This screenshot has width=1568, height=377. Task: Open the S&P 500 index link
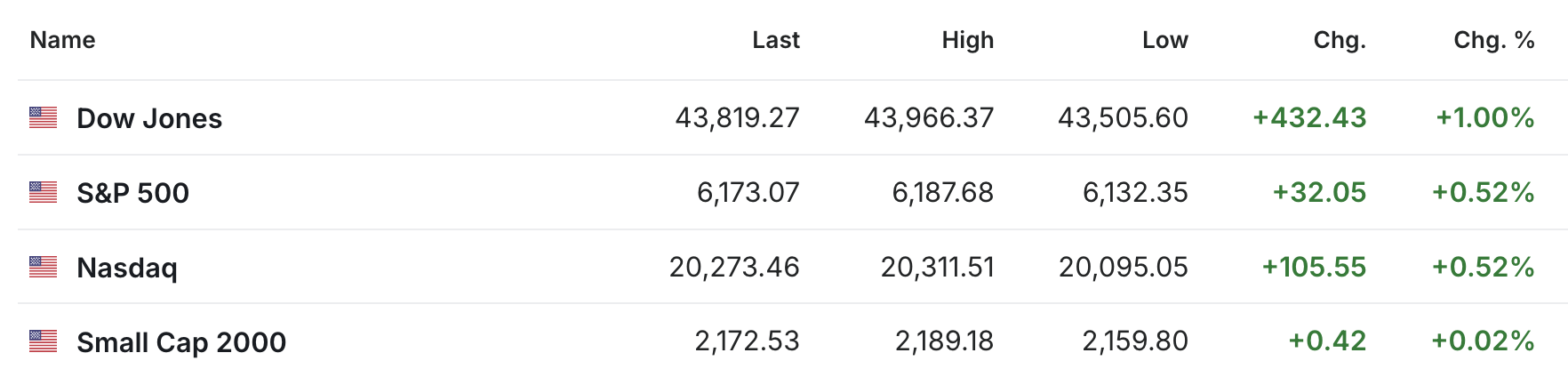click(133, 193)
